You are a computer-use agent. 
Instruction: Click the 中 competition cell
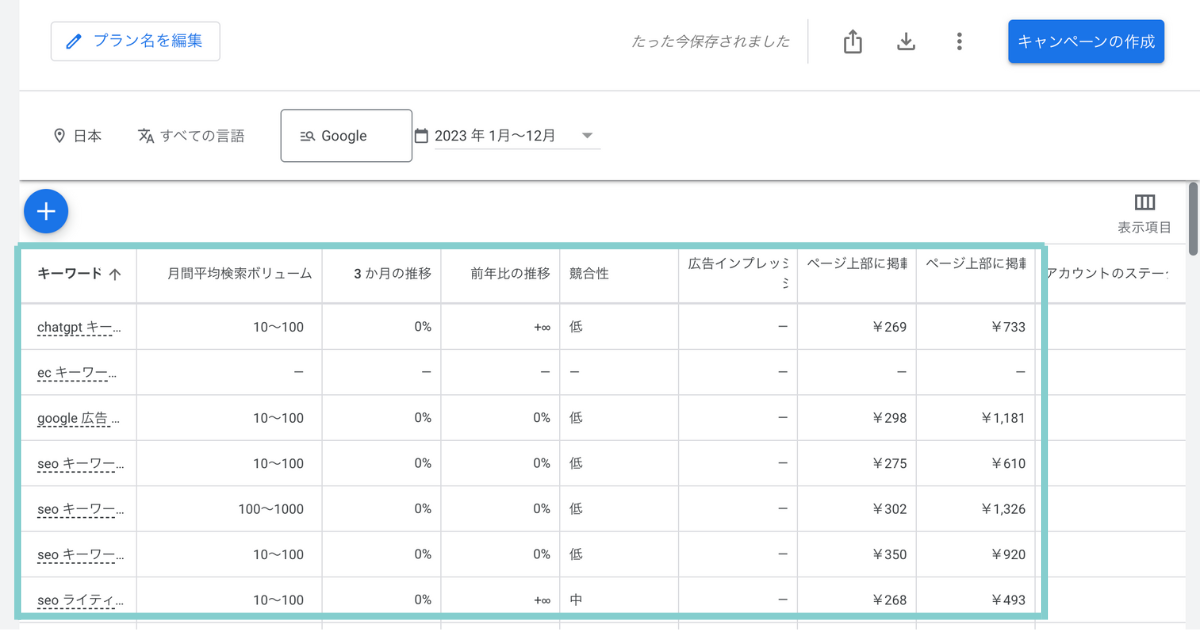pyautogui.click(x=576, y=600)
